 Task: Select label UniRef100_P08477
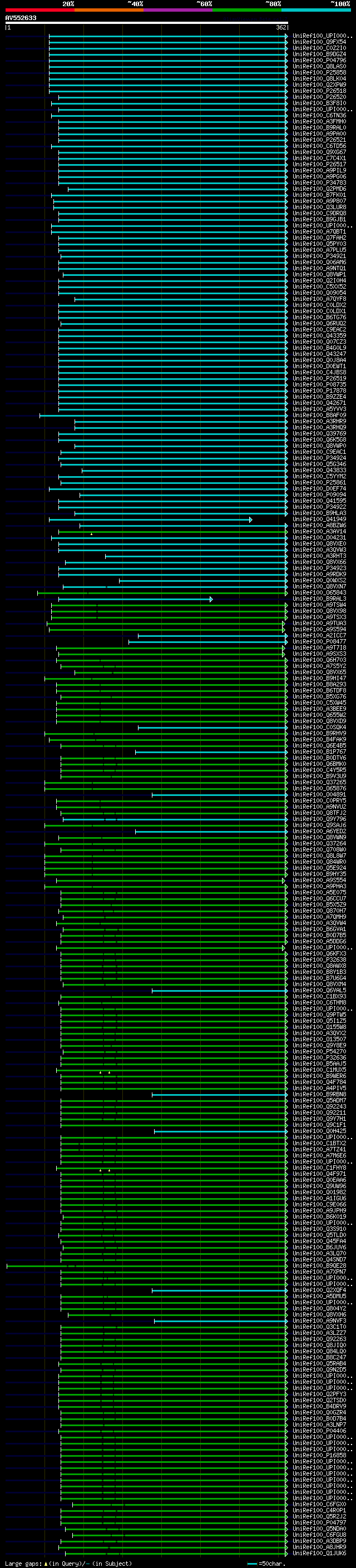coord(319,642)
